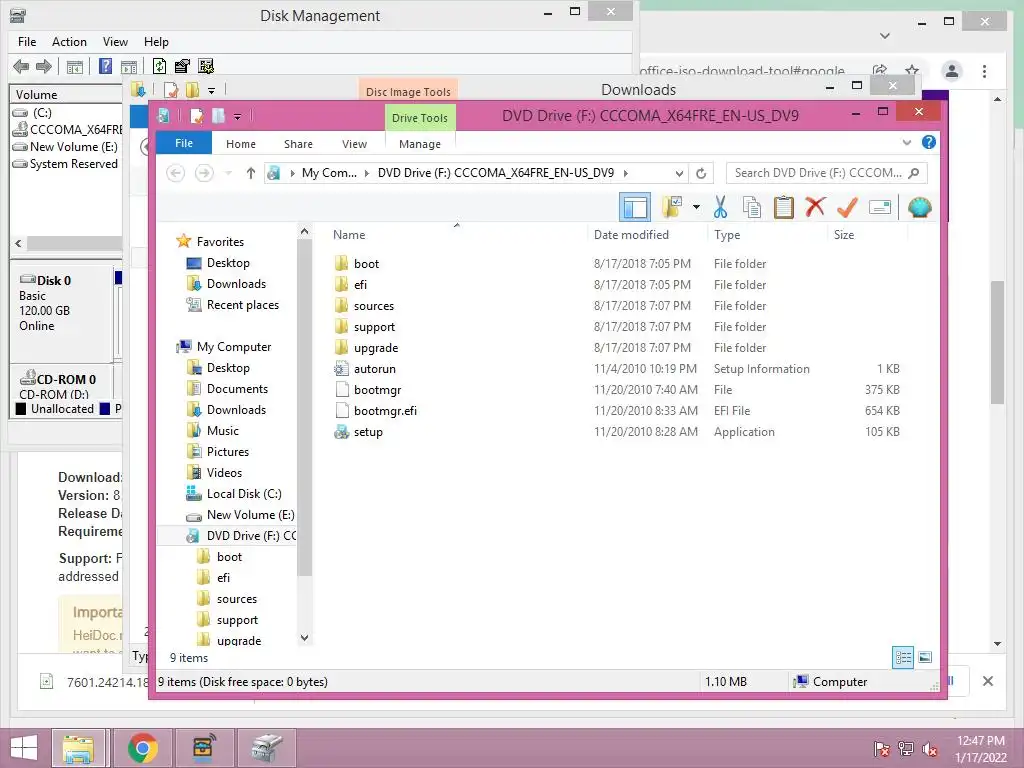Open the File tab in DVD Drive window

[x=184, y=143]
